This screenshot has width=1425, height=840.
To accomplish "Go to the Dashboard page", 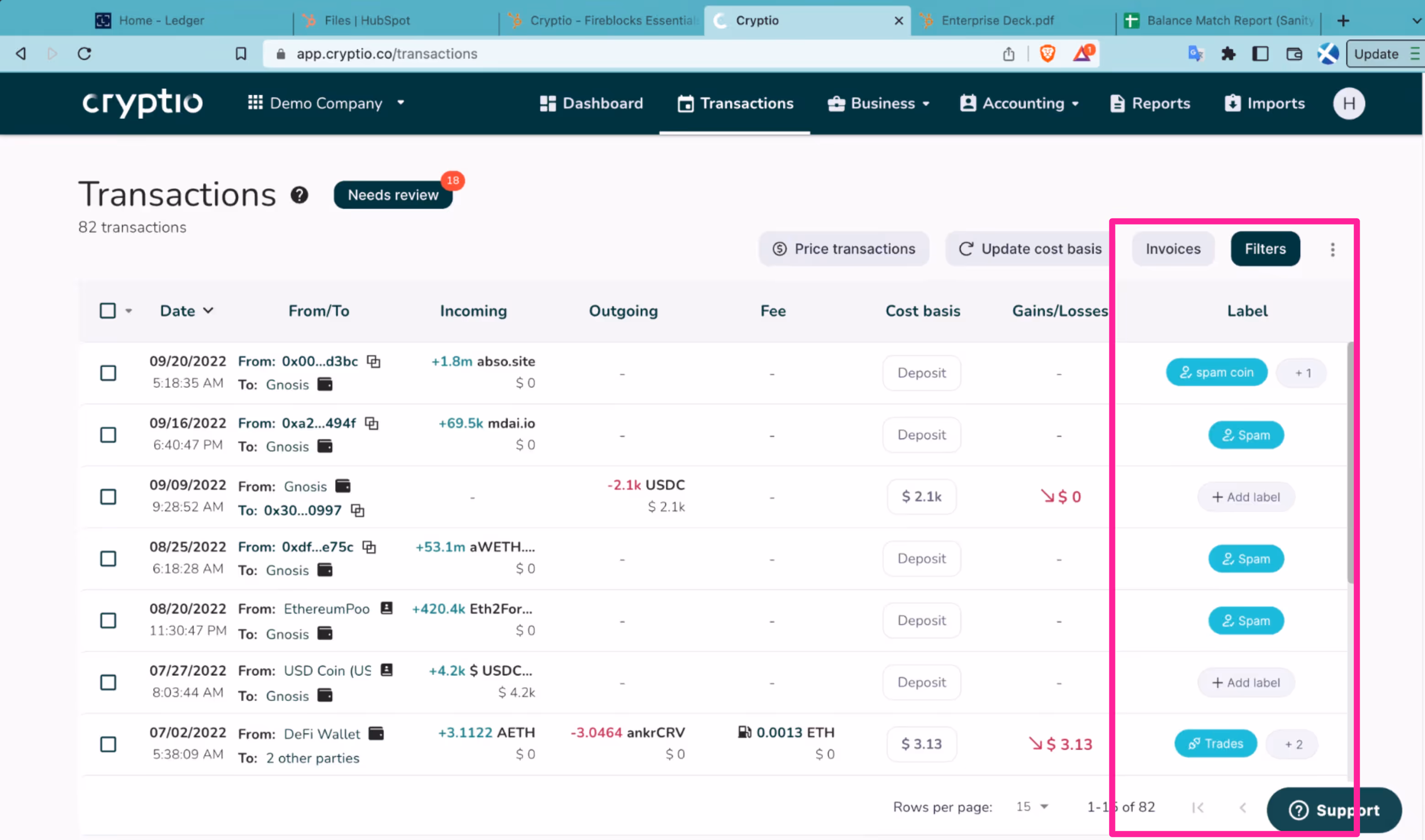I will click(x=592, y=104).
